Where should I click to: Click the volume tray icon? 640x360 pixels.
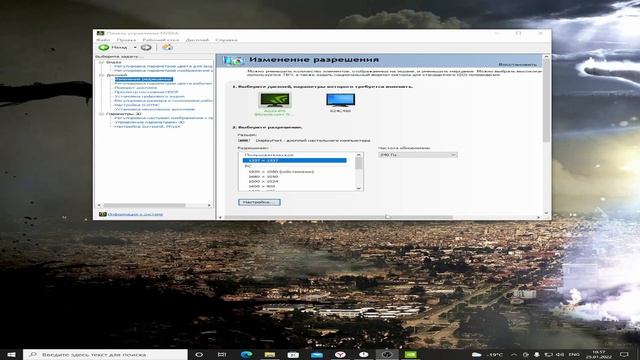(560, 355)
